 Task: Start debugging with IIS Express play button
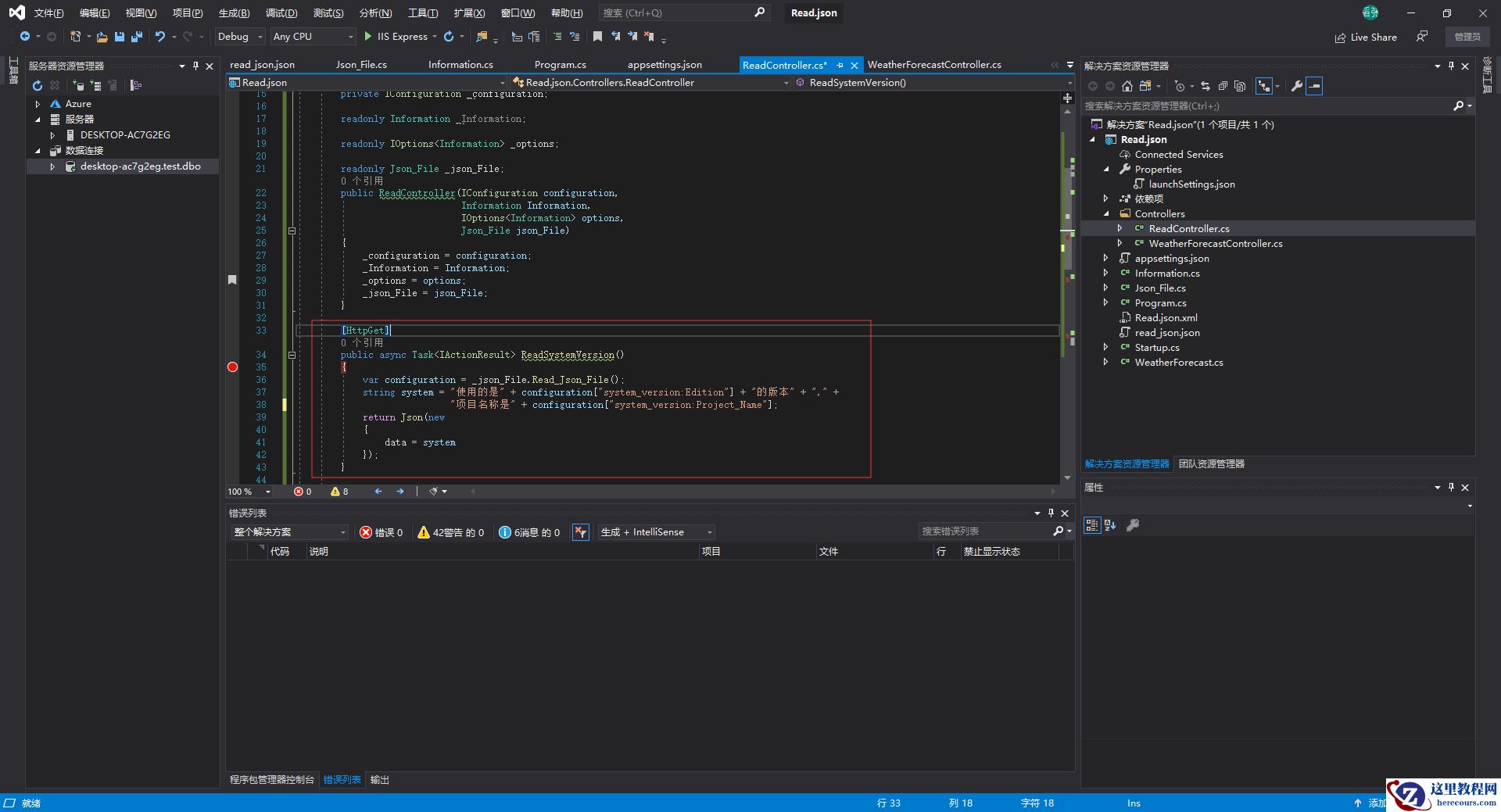tap(368, 37)
